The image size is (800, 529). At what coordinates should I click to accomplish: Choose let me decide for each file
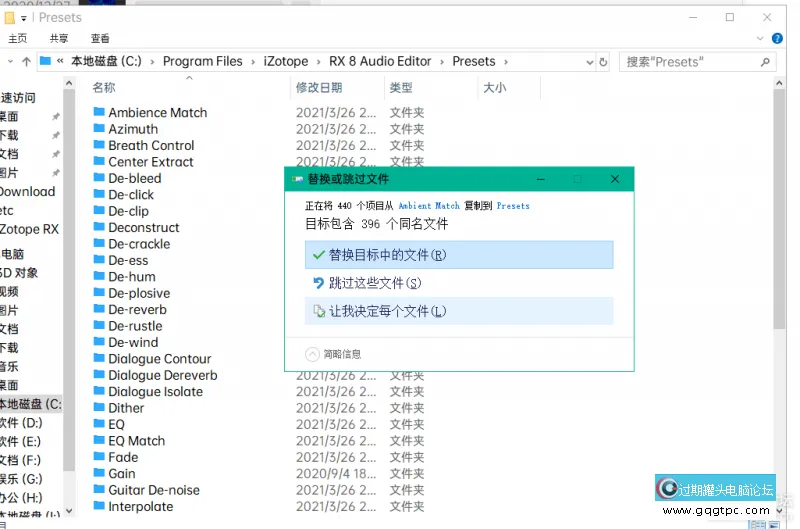(459, 311)
